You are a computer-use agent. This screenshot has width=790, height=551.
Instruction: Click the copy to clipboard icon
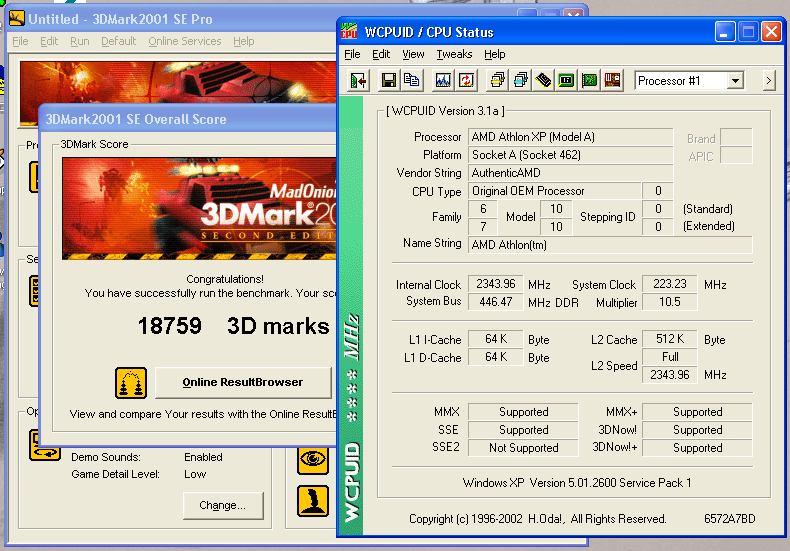click(412, 81)
